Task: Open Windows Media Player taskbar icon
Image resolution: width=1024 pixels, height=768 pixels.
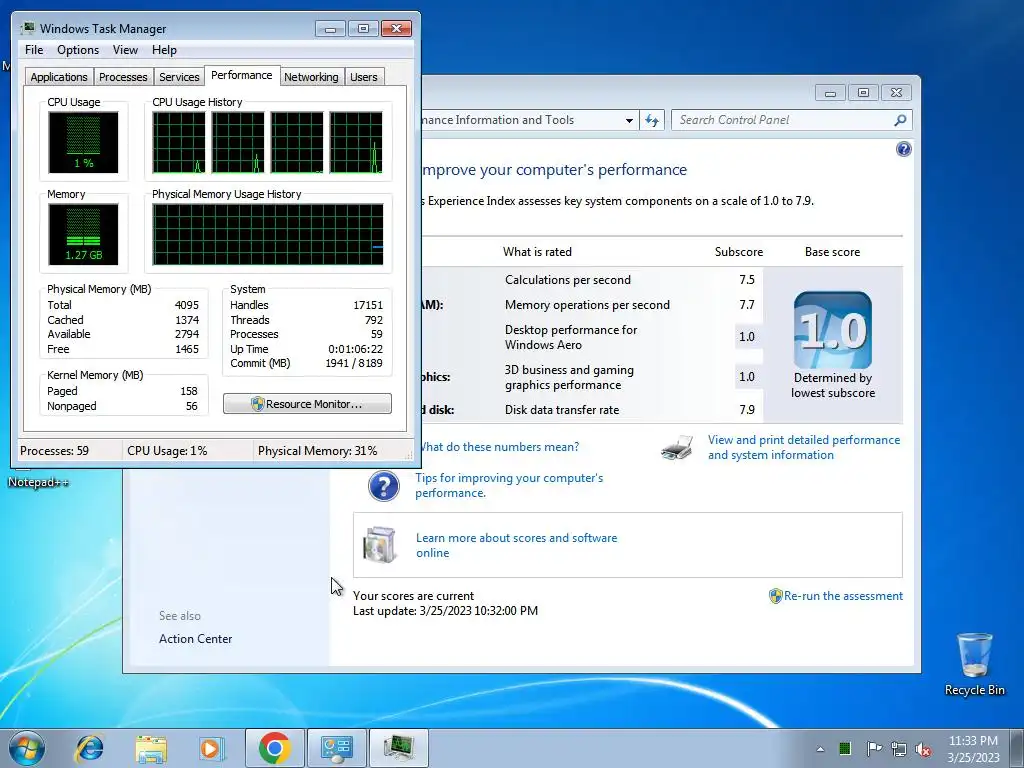Action: 212,748
